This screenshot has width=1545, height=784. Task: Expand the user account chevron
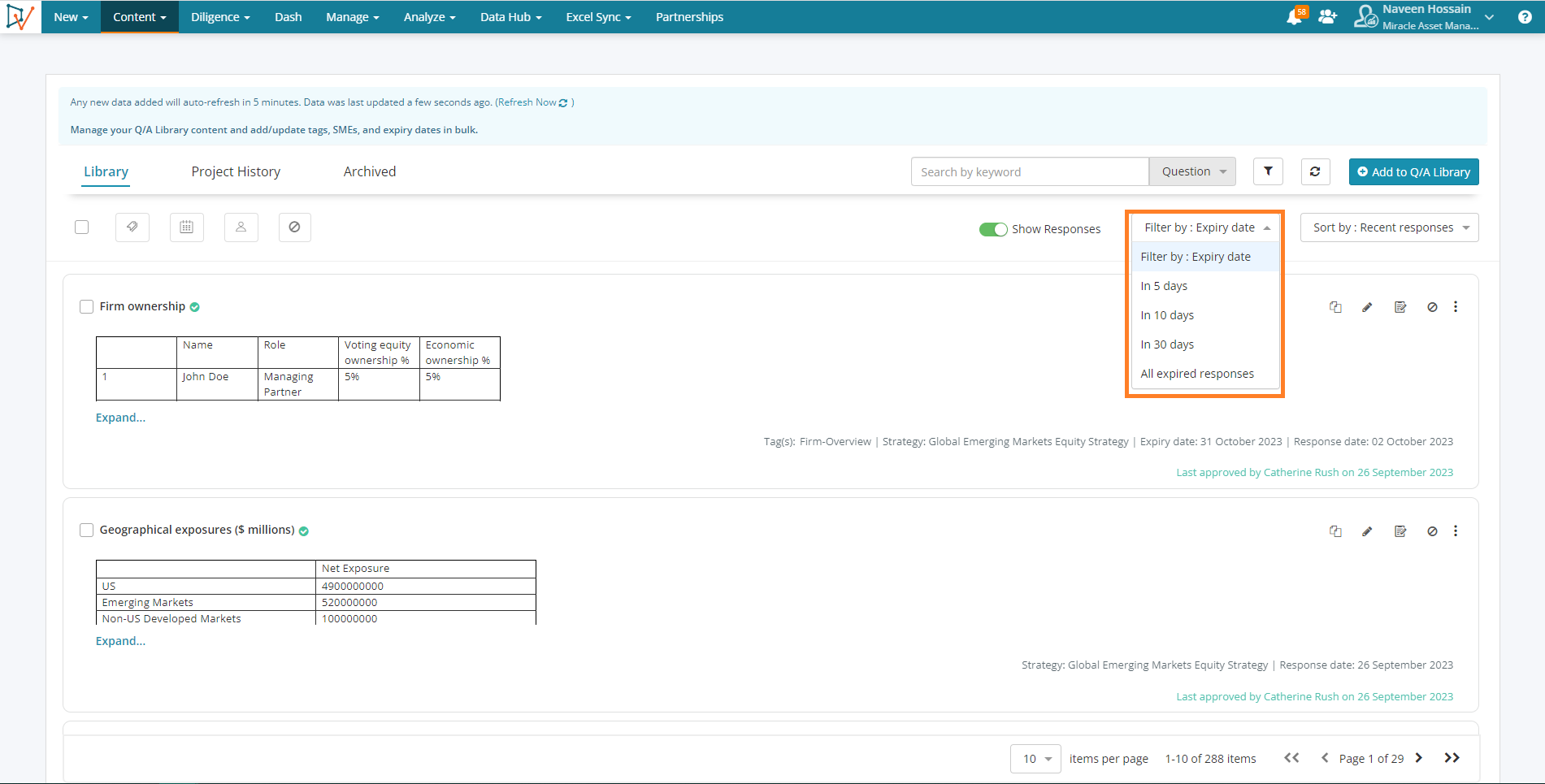pyautogui.click(x=1489, y=17)
